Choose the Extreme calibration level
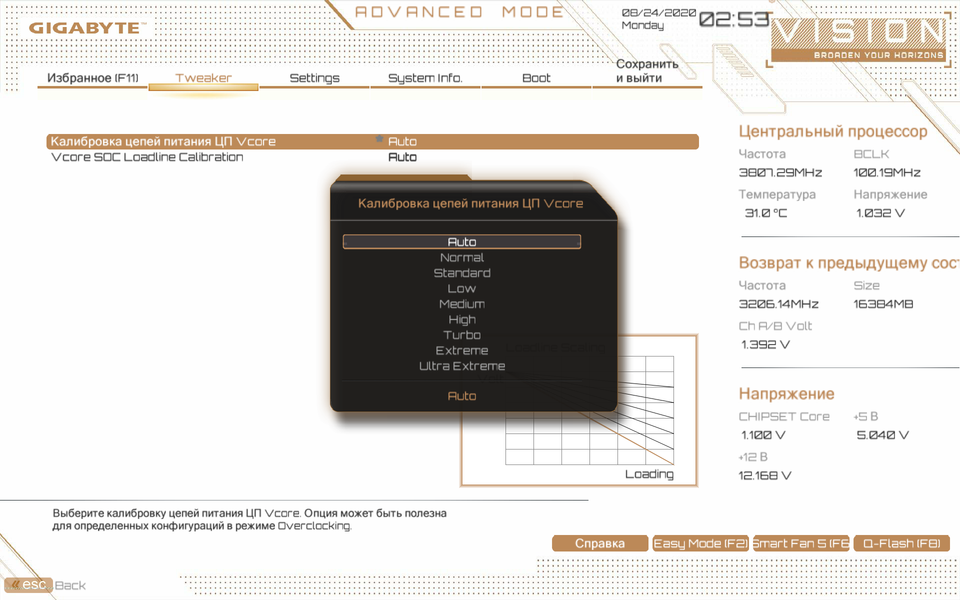The height and width of the screenshot is (600, 960). coord(462,350)
